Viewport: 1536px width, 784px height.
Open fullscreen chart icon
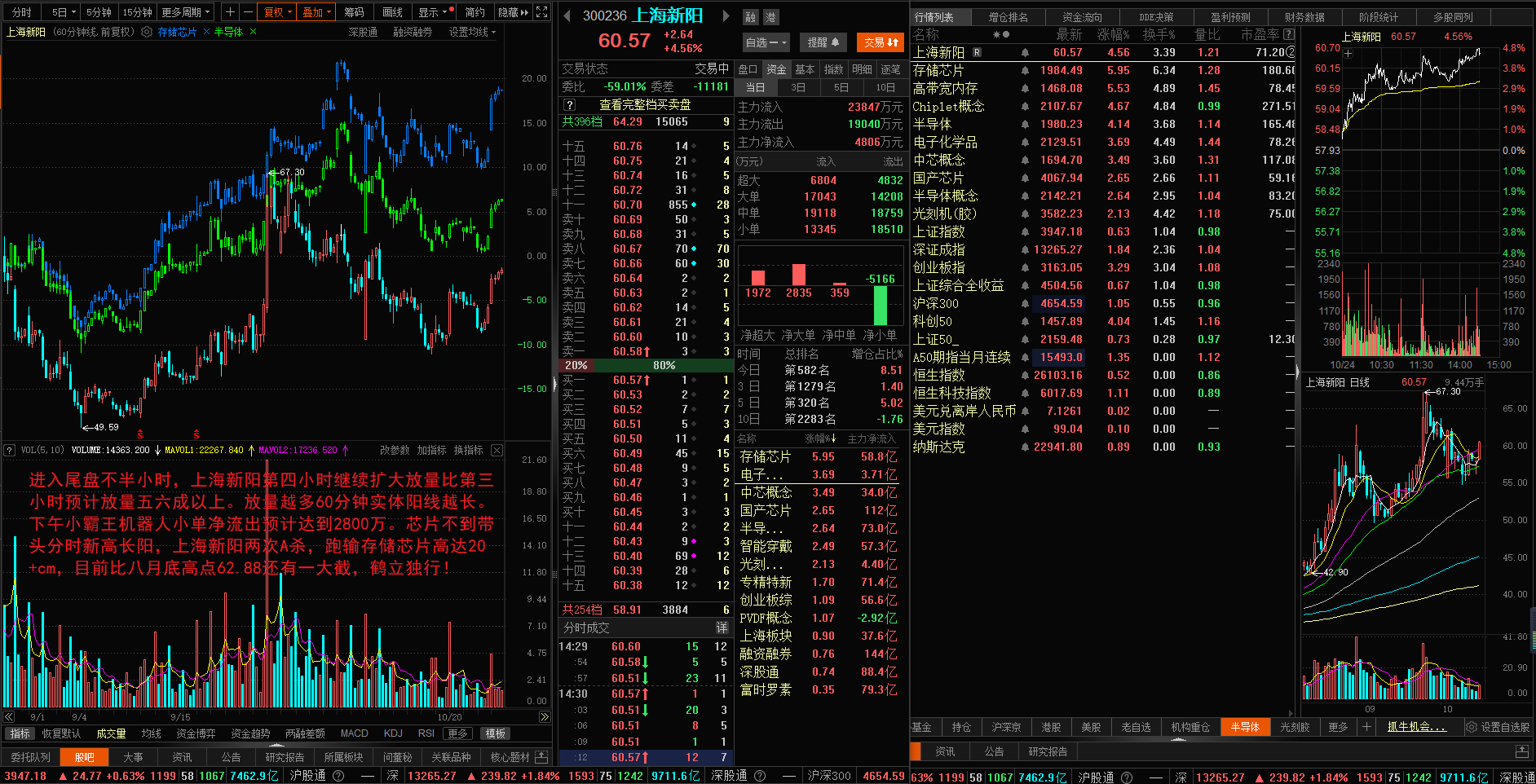point(542,12)
